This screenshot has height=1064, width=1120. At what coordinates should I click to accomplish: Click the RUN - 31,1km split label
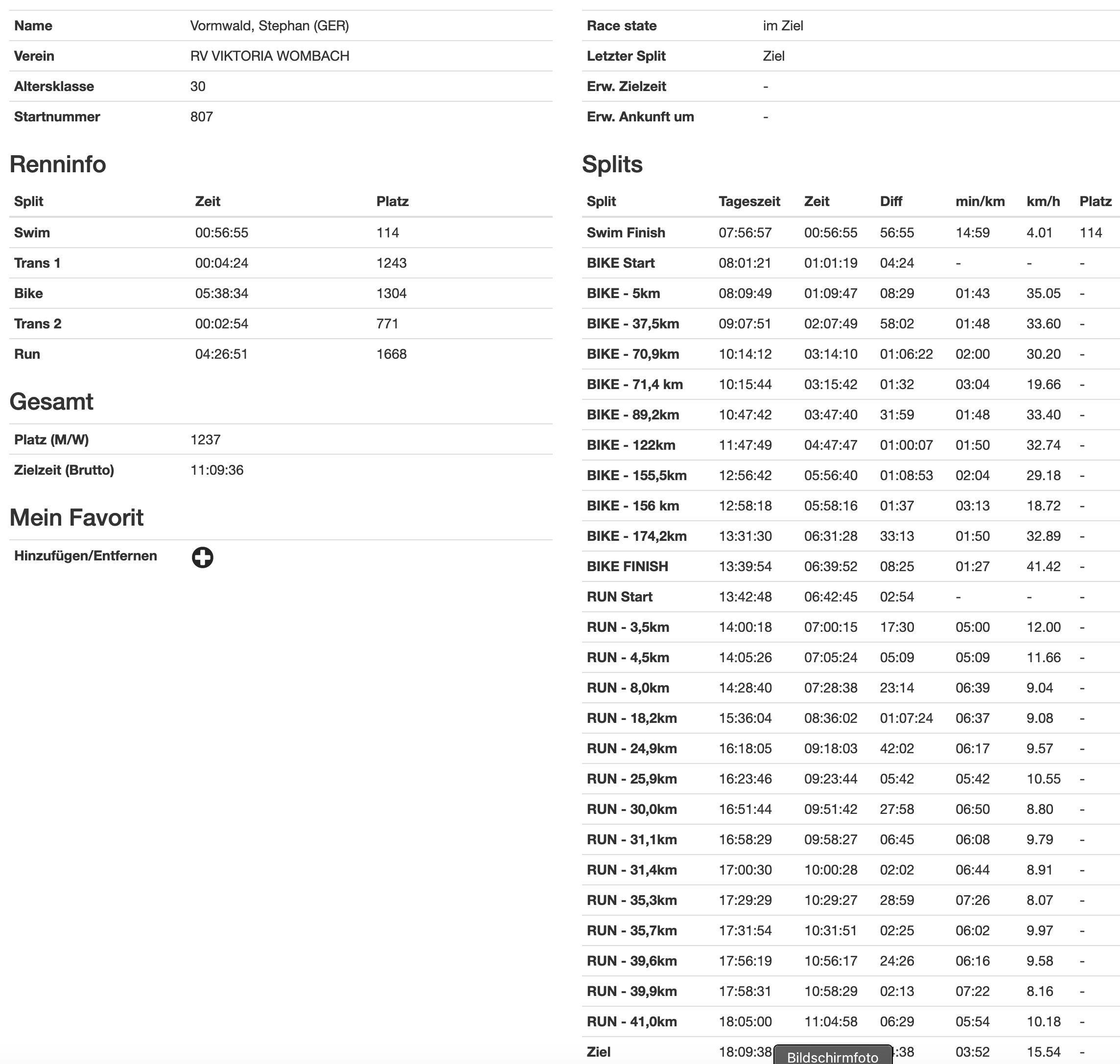click(631, 839)
